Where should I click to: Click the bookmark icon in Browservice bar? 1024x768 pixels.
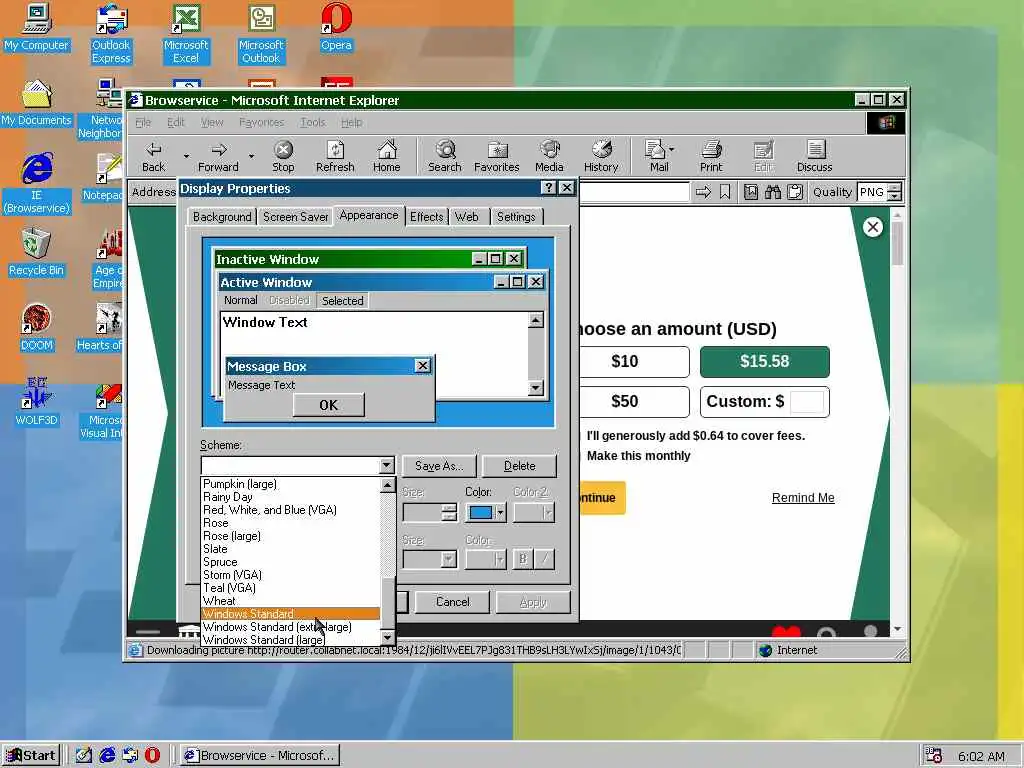click(725, 192)
